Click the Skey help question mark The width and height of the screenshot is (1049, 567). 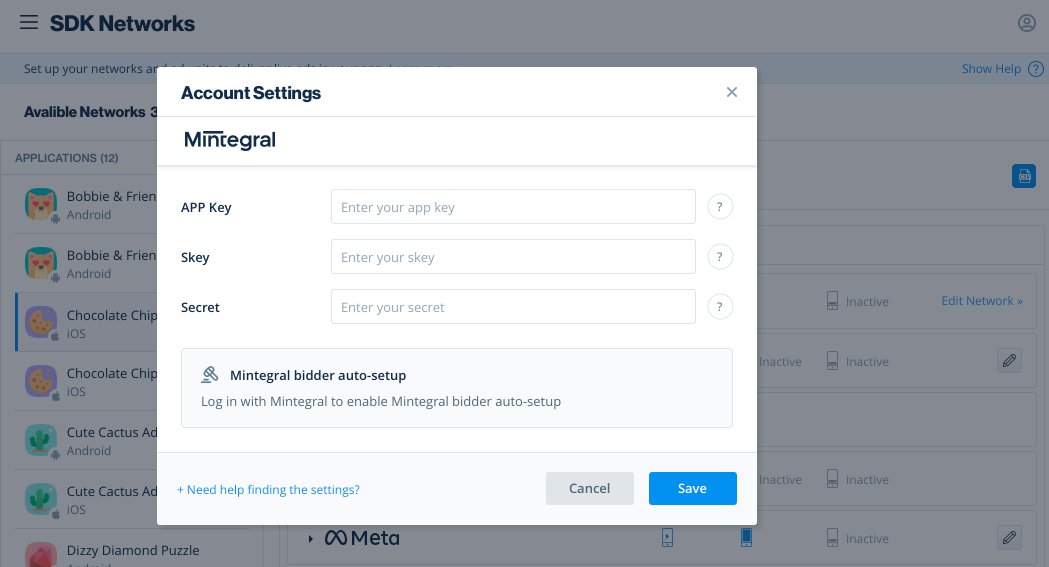(720, 257)
